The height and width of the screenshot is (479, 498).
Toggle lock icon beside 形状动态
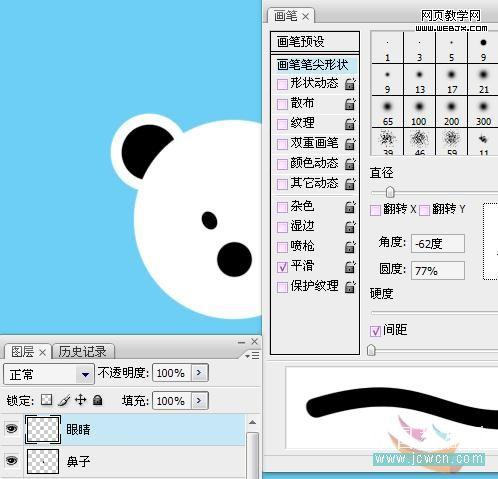tap(350, 84)
